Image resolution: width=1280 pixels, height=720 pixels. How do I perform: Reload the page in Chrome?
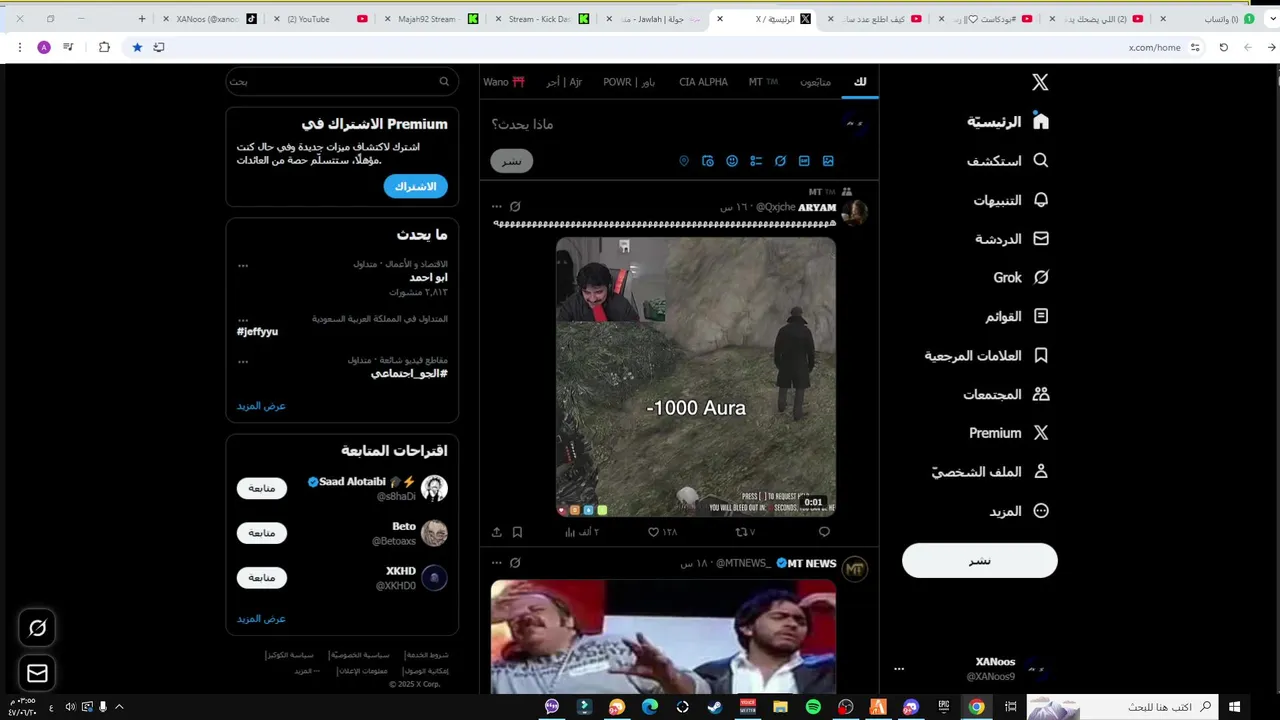1223,47
